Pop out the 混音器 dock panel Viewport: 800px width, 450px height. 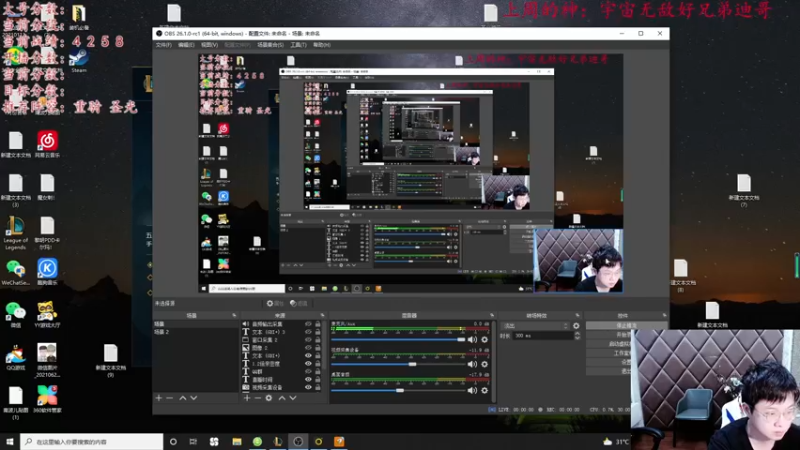pos(492,315)
